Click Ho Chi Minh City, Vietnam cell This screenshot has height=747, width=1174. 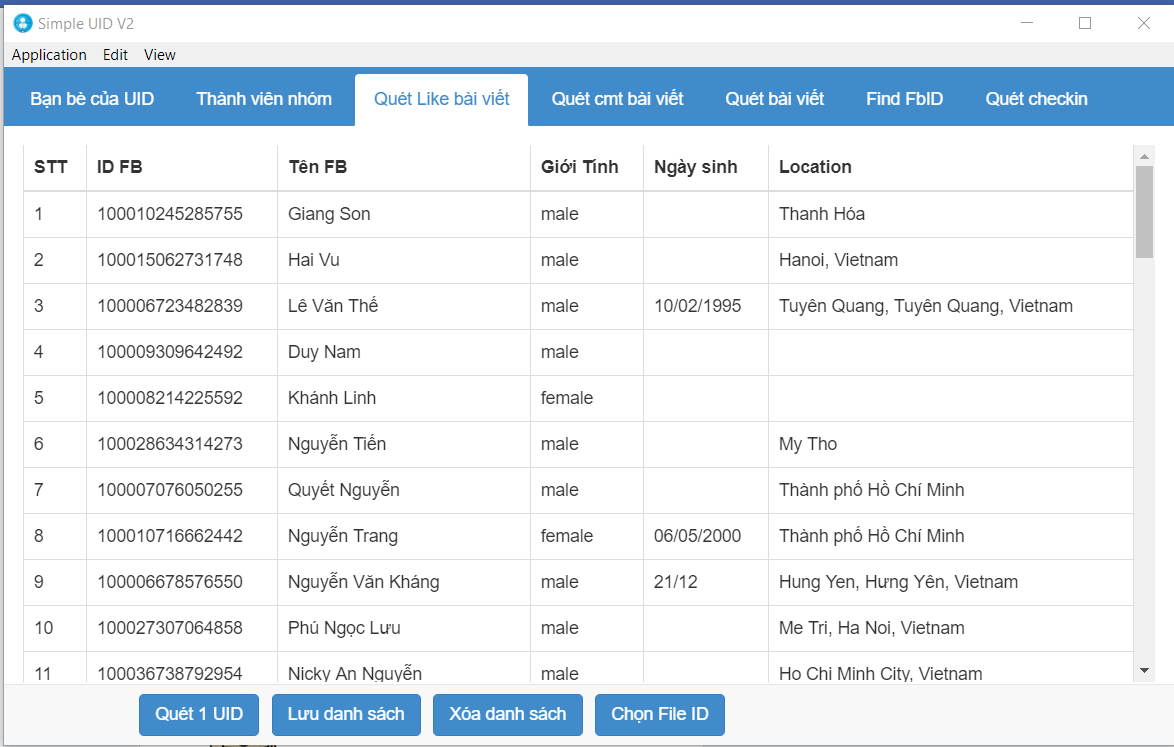click(951, 668)
